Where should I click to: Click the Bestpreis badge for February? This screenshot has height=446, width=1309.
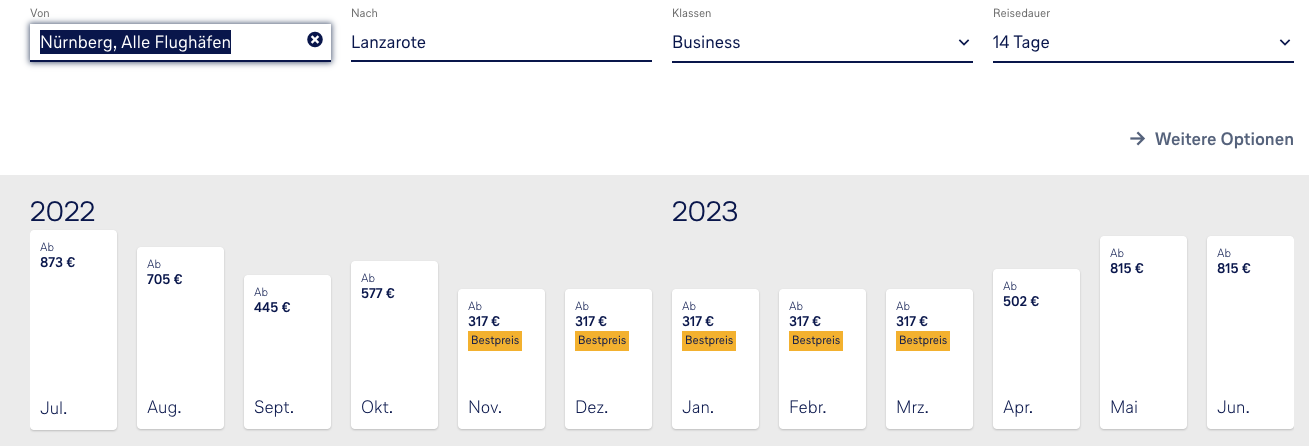coord(816,341)
